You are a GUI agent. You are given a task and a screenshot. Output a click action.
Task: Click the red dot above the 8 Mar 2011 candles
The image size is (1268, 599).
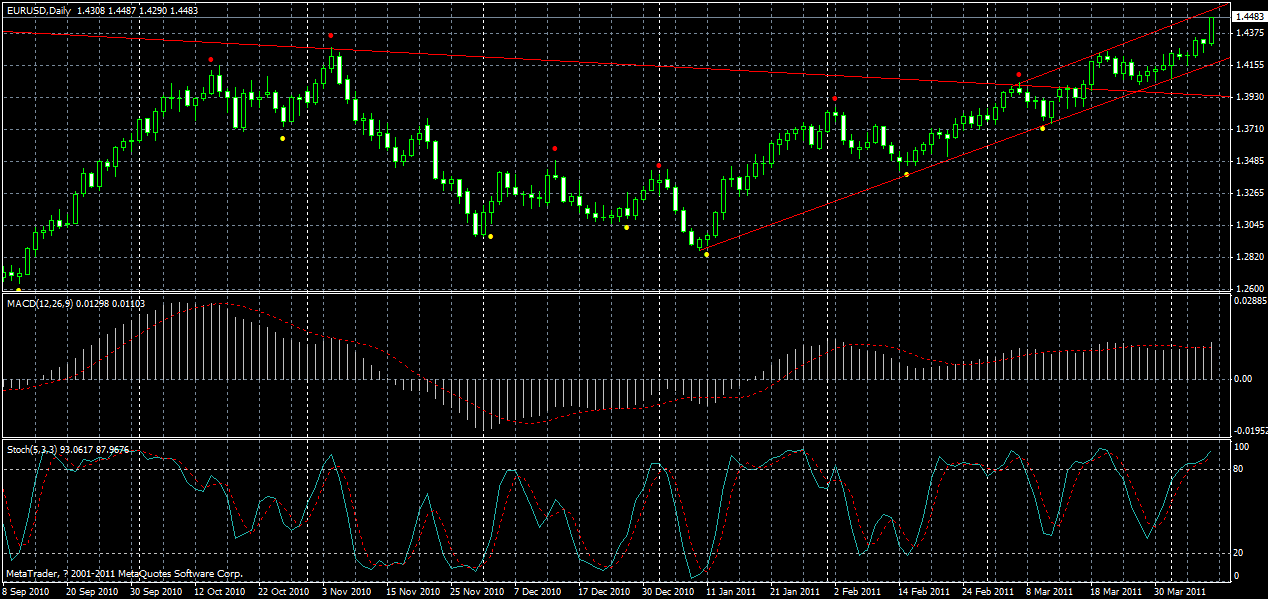pyautogui.click(x=1019, y=74)
